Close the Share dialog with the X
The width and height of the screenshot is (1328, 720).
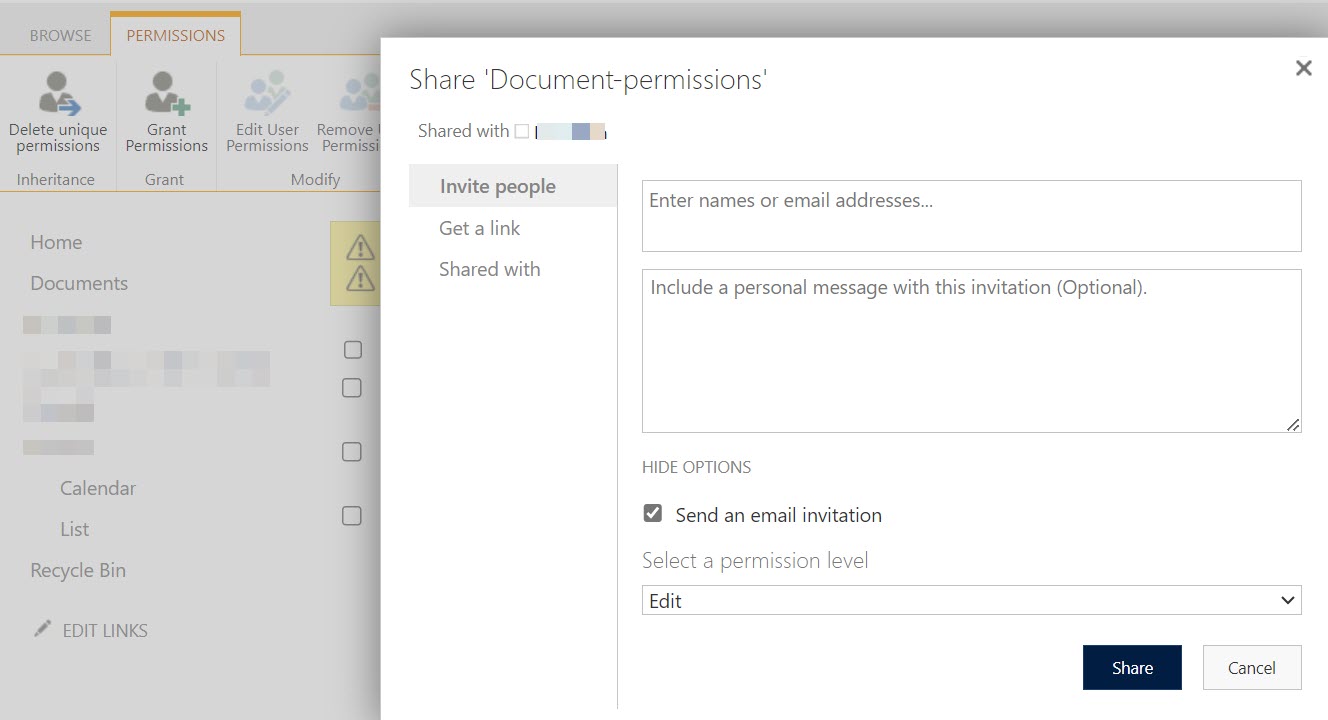point(1303,67)
